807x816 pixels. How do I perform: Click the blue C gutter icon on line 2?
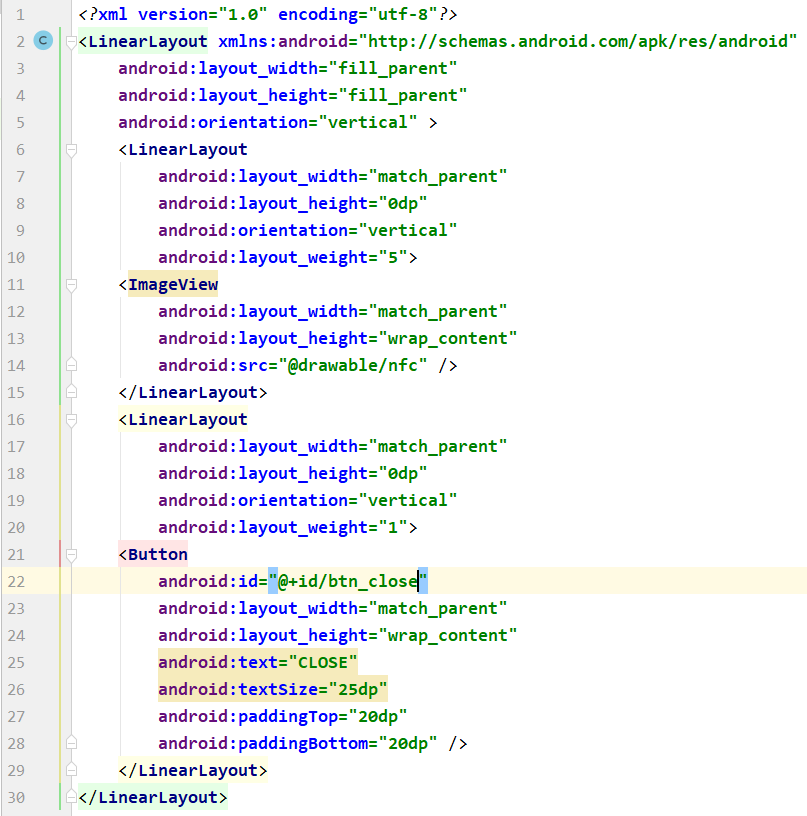(43, 41)
